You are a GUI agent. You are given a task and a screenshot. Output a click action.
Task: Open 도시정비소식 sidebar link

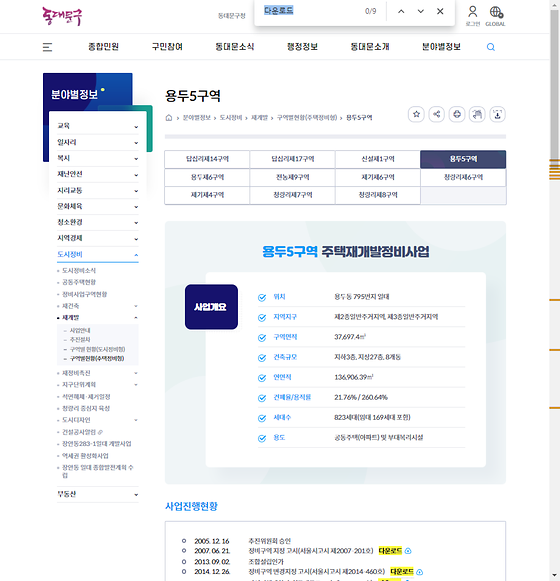point(79,271)
